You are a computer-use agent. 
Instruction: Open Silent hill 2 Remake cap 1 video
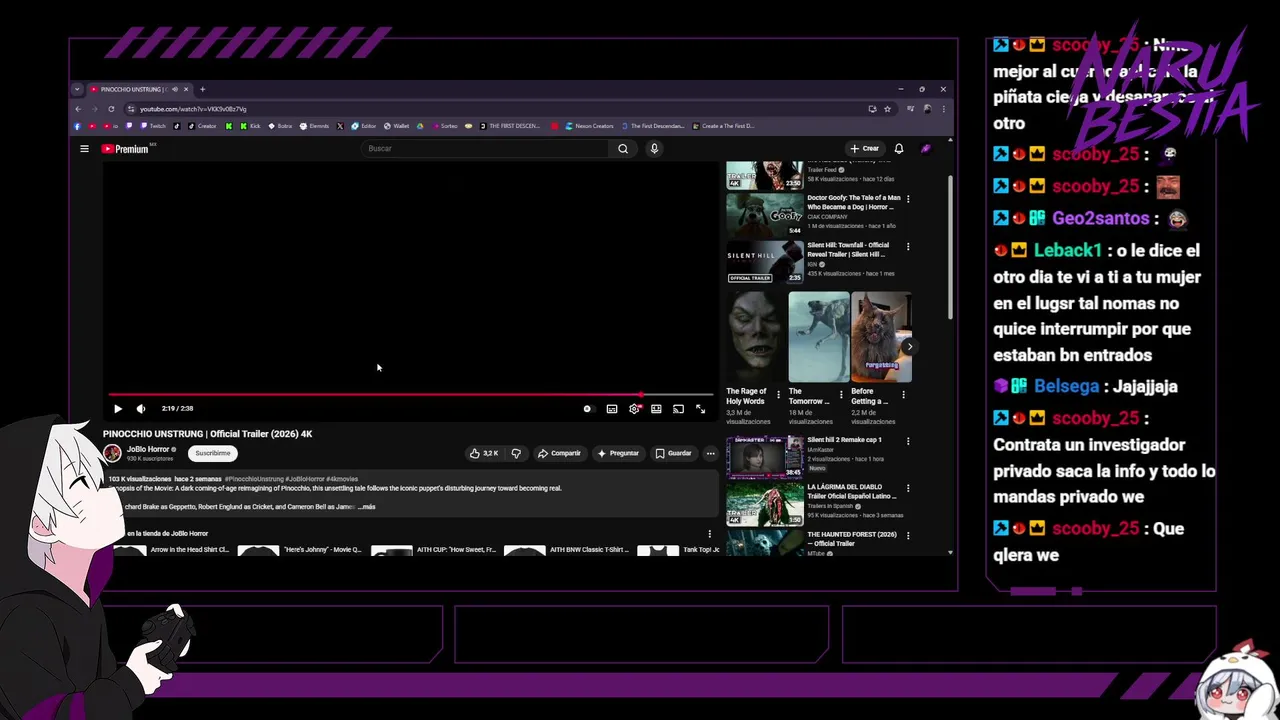[764, 456]
